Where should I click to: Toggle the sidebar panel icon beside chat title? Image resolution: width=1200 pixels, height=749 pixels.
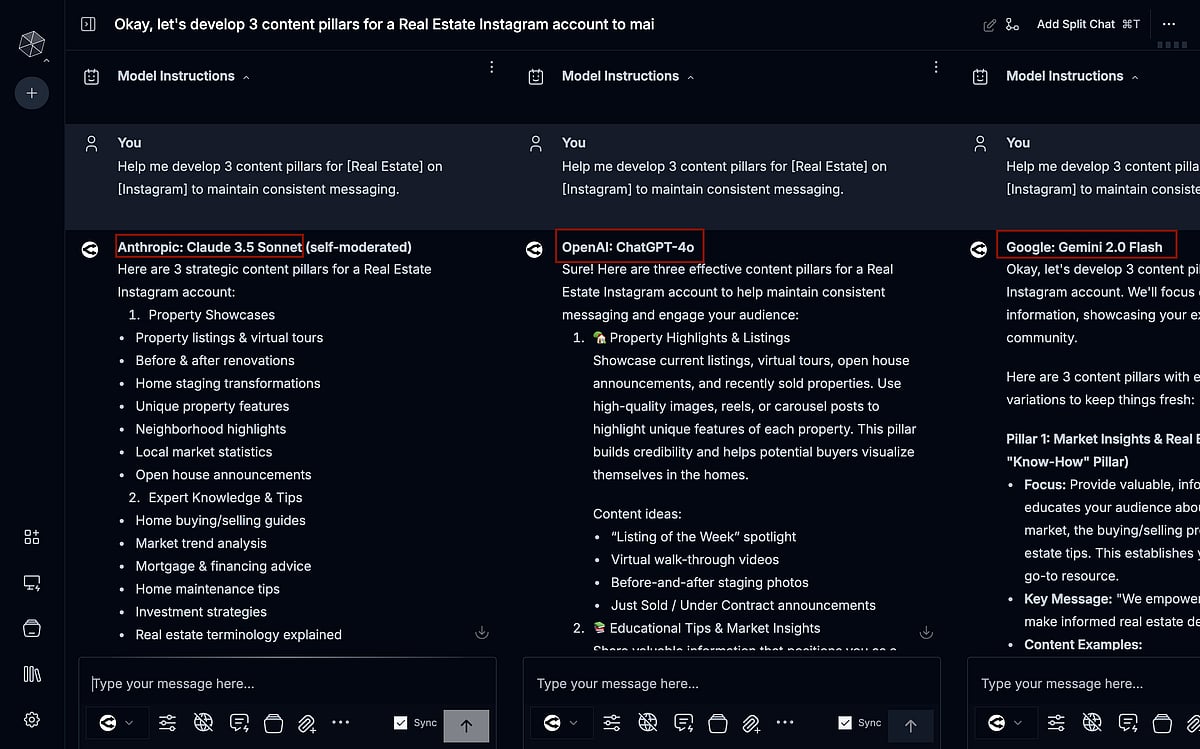[x=88, y=24]
